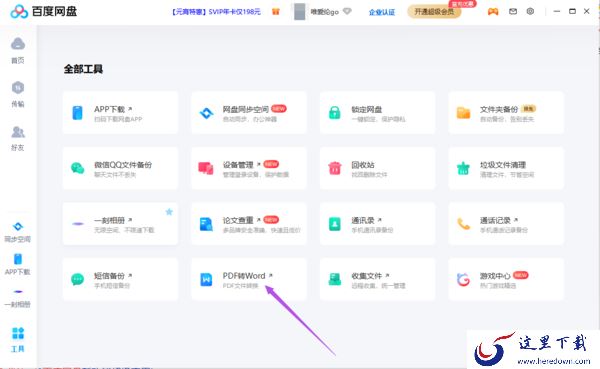Click the username in the title bar

324,12
